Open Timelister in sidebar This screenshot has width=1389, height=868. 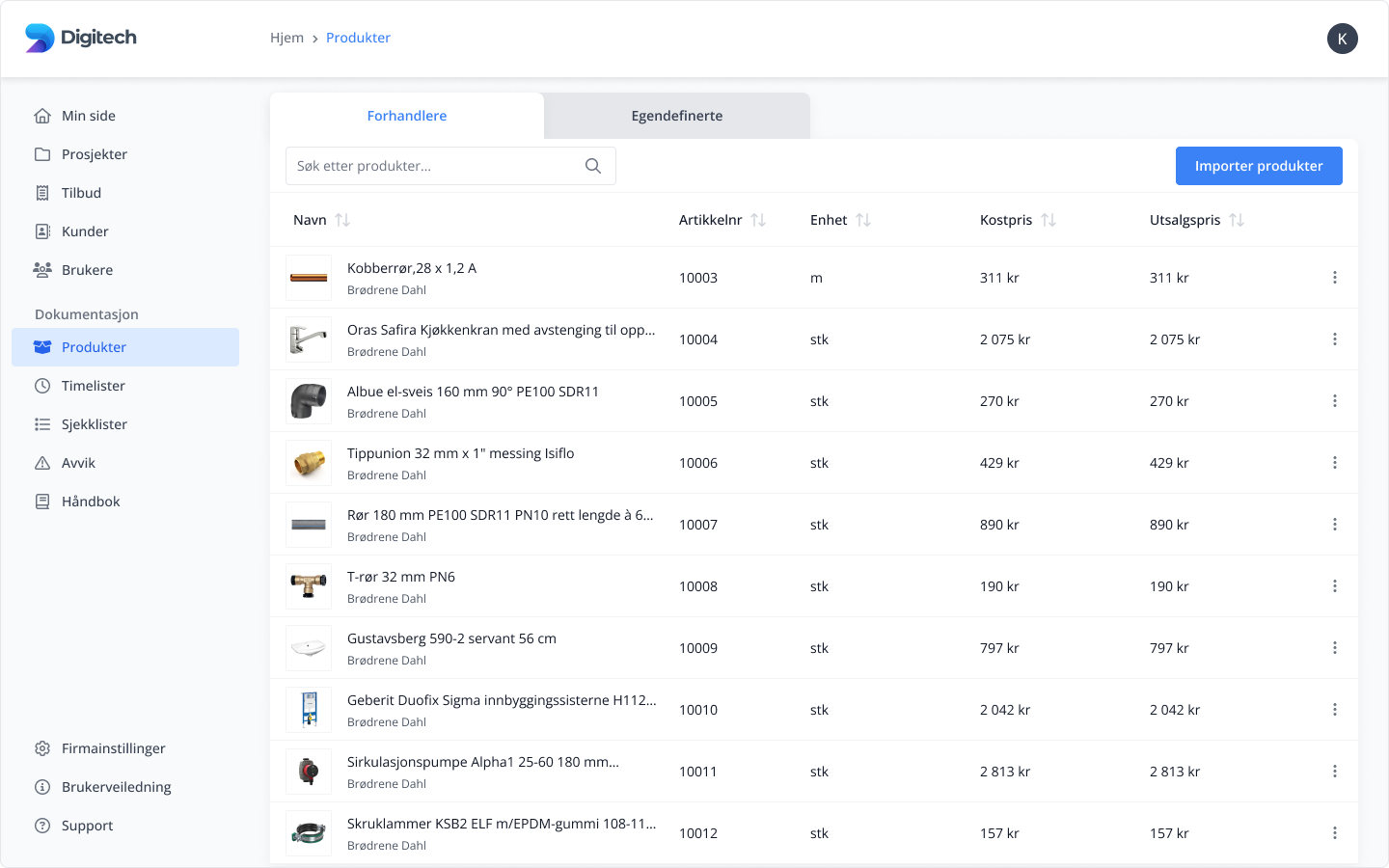pos(125,386)
